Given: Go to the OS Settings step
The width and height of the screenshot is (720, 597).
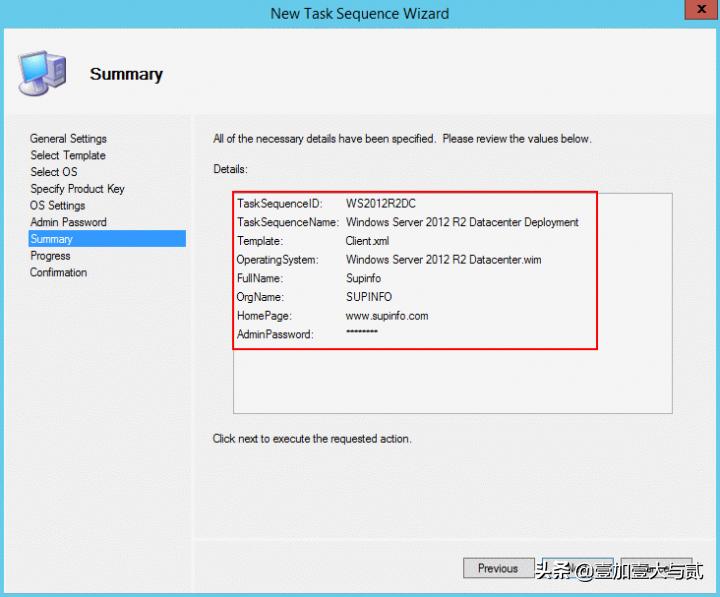Looking at the screenshot, I should (57, 205).
